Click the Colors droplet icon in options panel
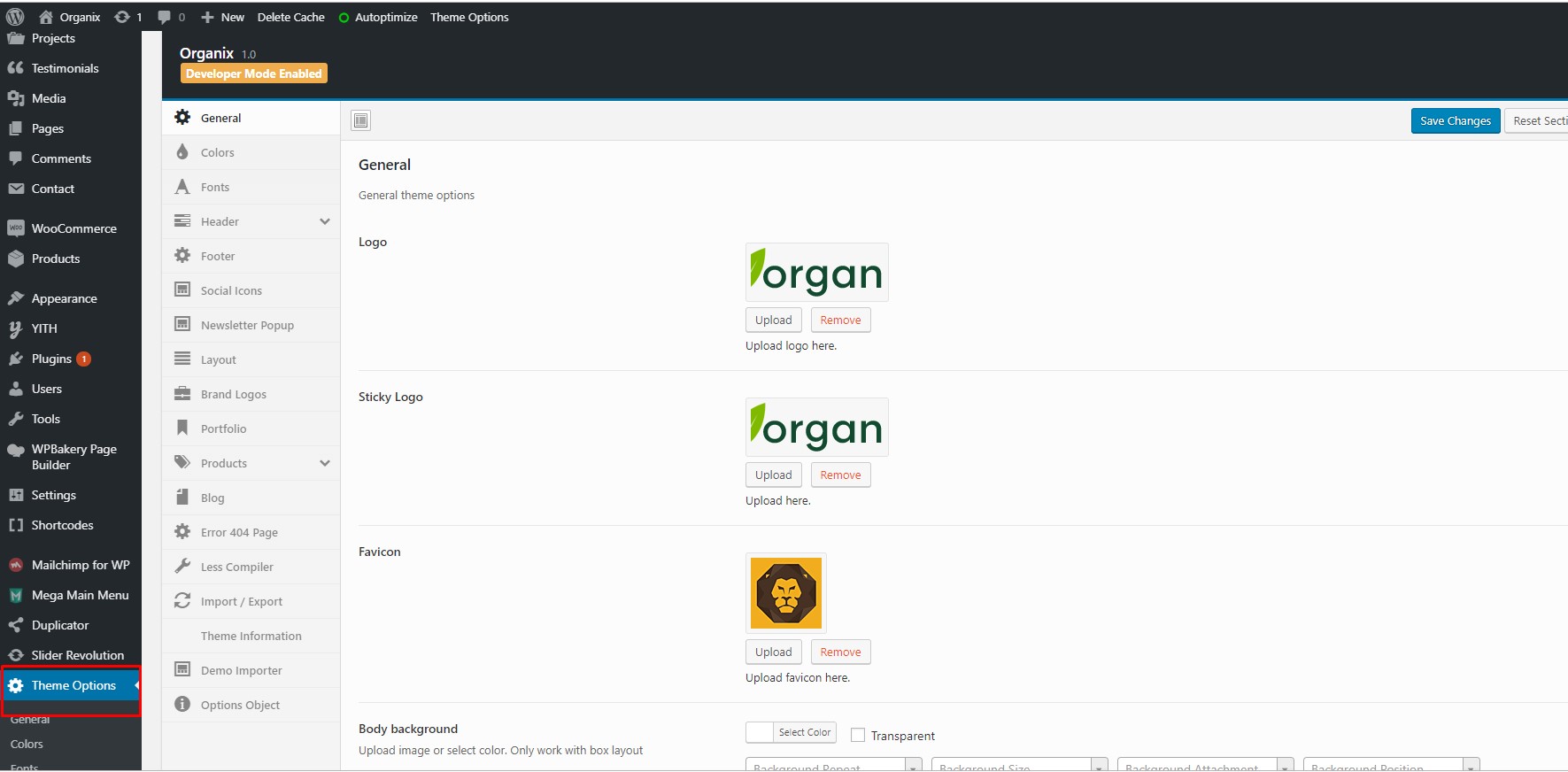 [x=182, y=152]
